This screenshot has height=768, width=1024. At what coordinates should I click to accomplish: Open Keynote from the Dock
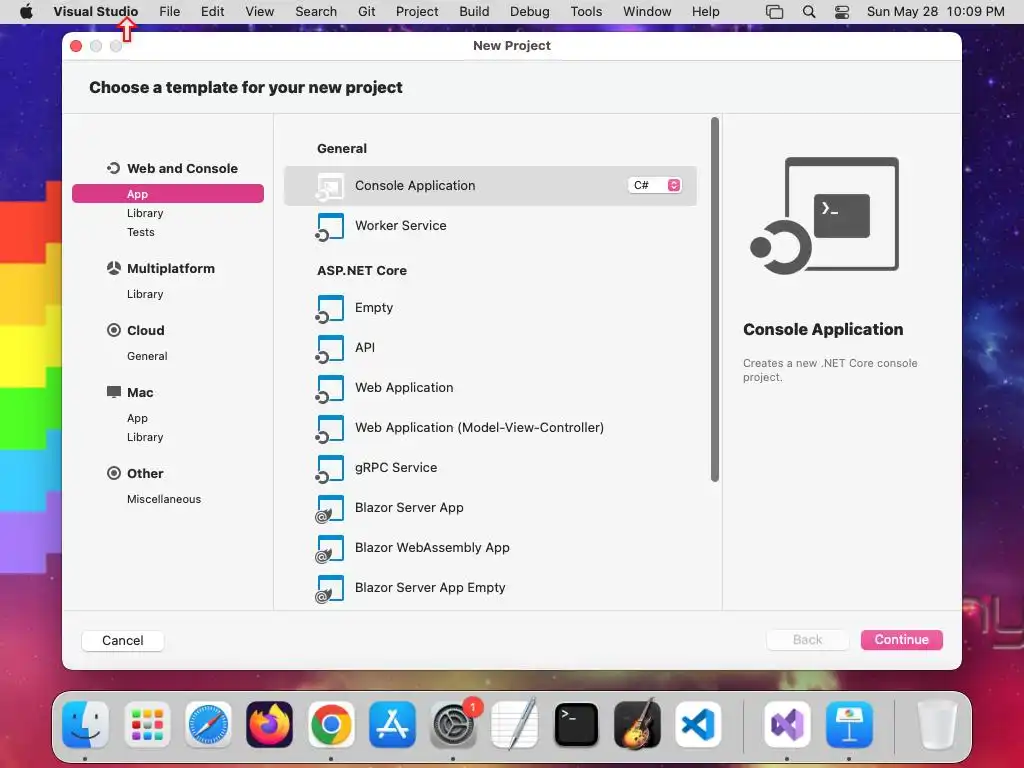click(849, 724)
